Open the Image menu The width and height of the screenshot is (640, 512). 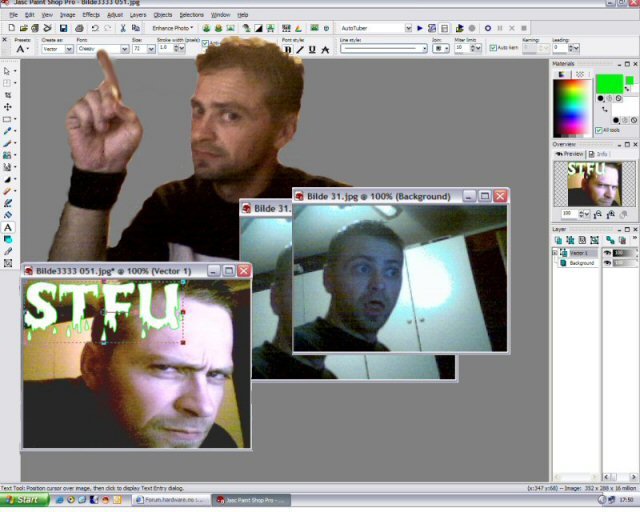point(67,15)
